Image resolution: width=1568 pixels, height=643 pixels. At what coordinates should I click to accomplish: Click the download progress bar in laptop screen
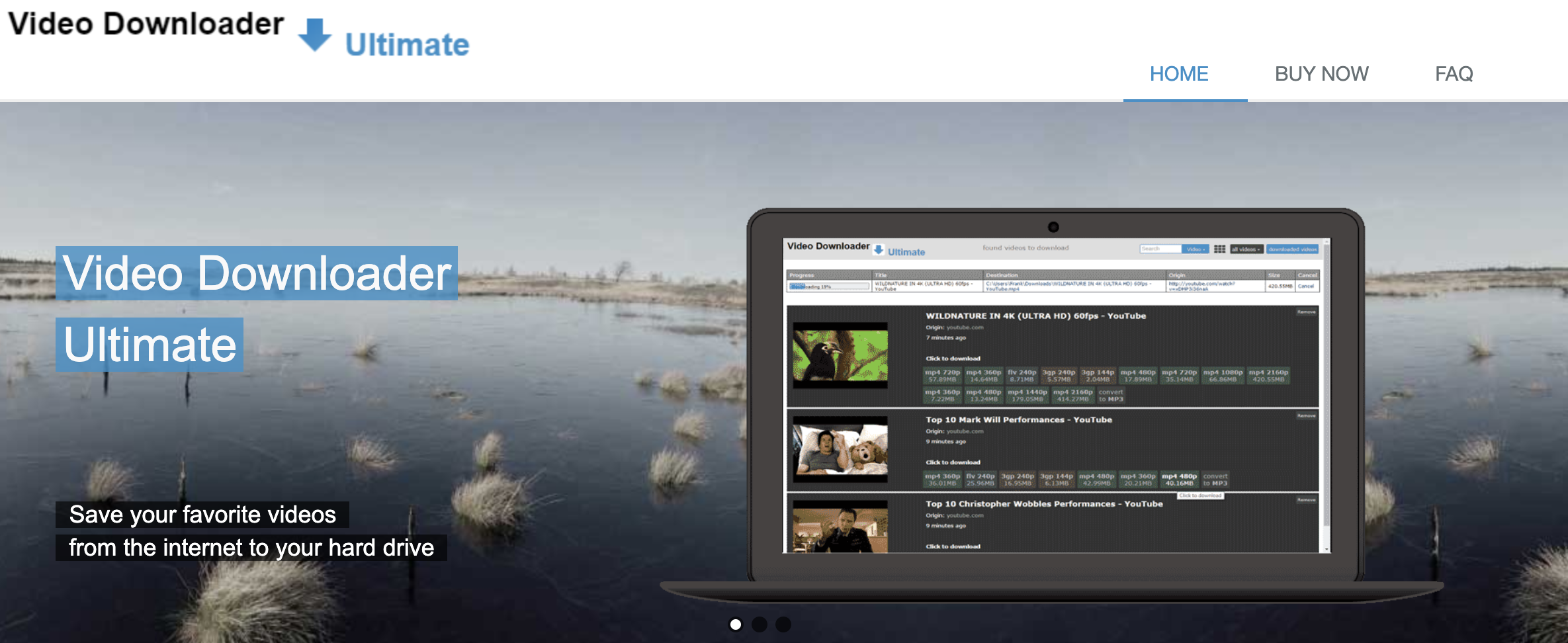pos(829,286)
